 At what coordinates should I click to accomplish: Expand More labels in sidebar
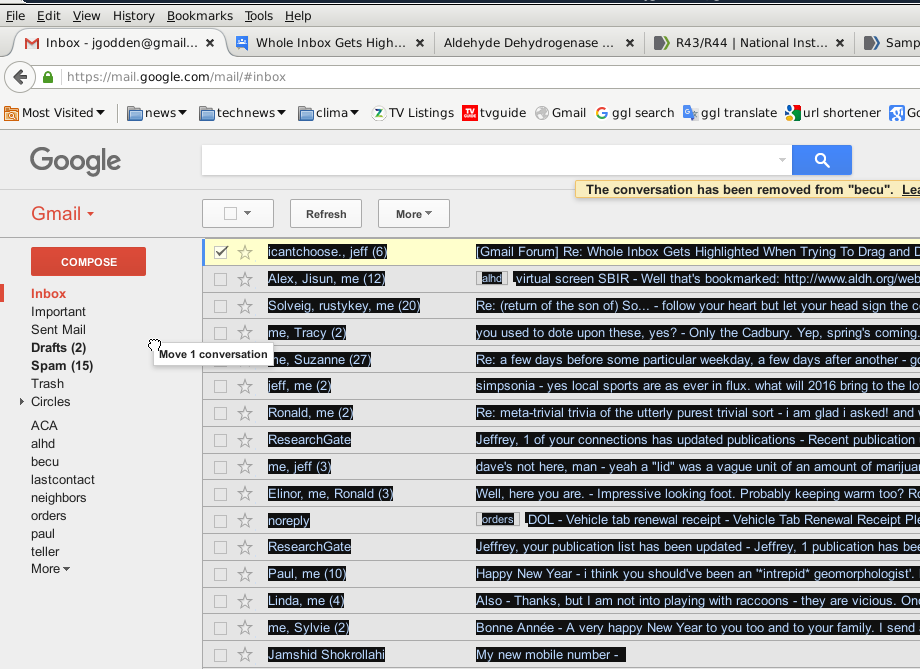click(x=50, y=569)
